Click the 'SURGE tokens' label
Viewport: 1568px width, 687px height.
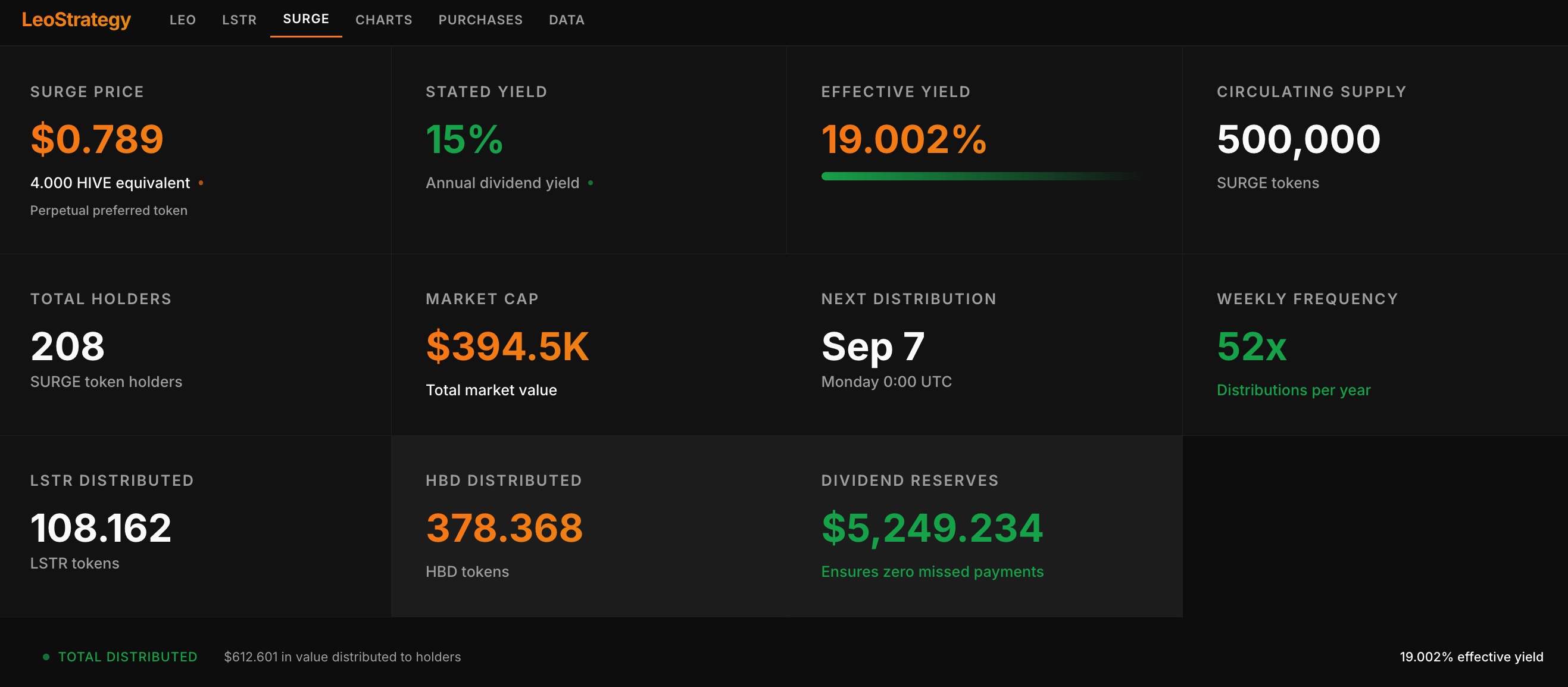pos(1268,183)
